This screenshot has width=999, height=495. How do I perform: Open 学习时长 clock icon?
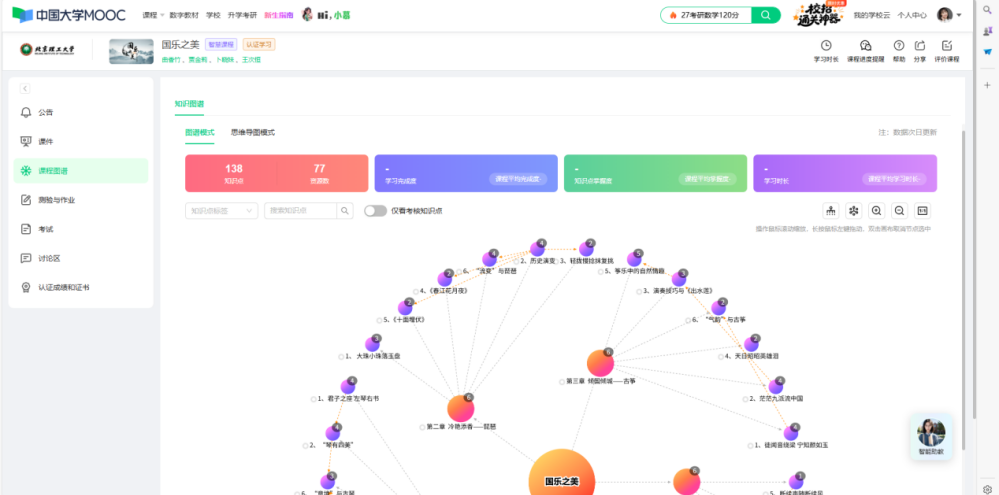point(826,50)
